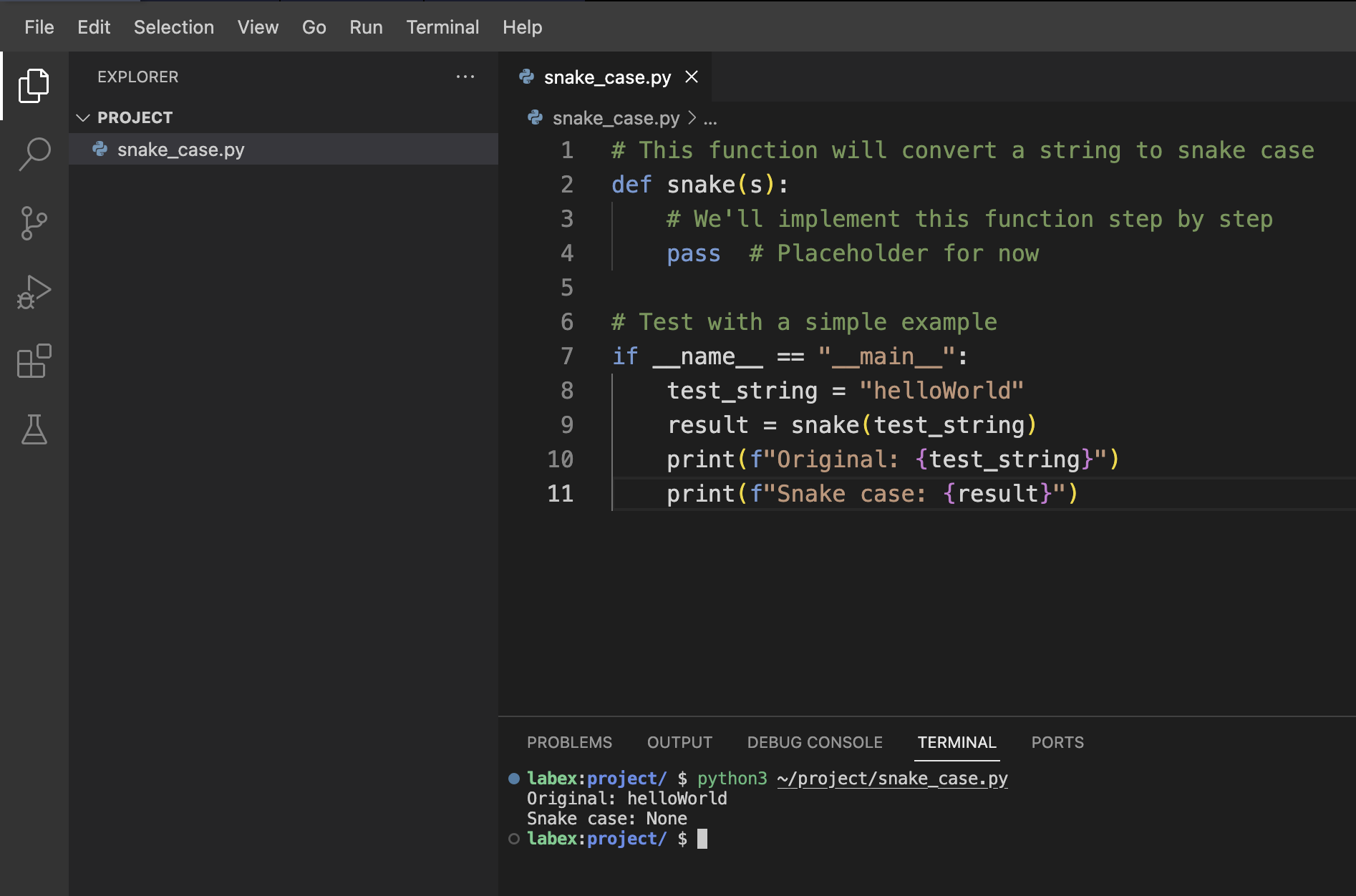The height and width of the screenshot is (896, 1356).
Task: Open the Run and Debug view
Action: point(34,292)
